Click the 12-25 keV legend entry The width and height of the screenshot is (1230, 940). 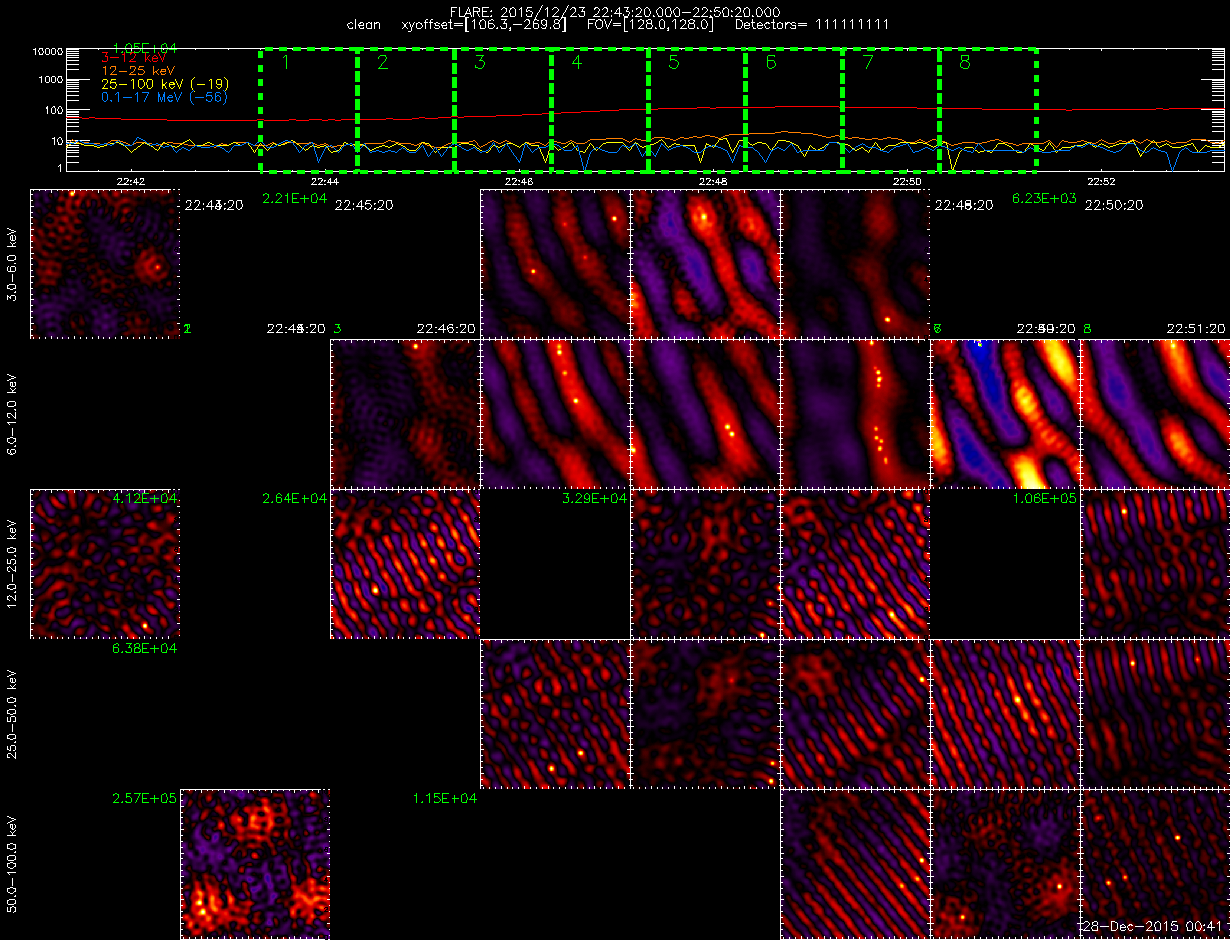[138, 72]
